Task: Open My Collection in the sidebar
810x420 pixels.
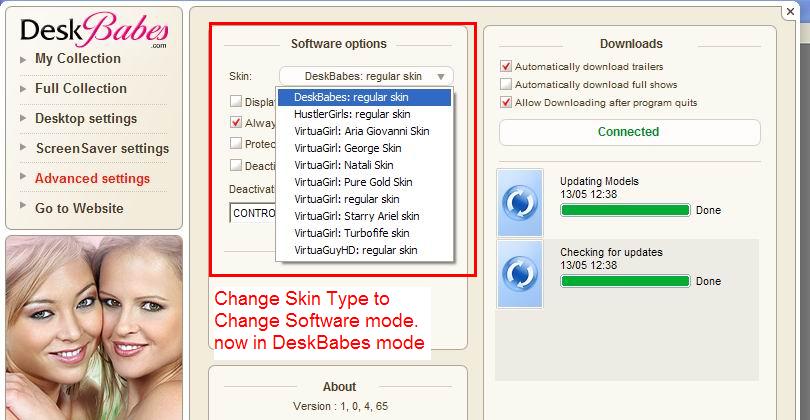Action: pyautogui.click(x=78, y=59)
